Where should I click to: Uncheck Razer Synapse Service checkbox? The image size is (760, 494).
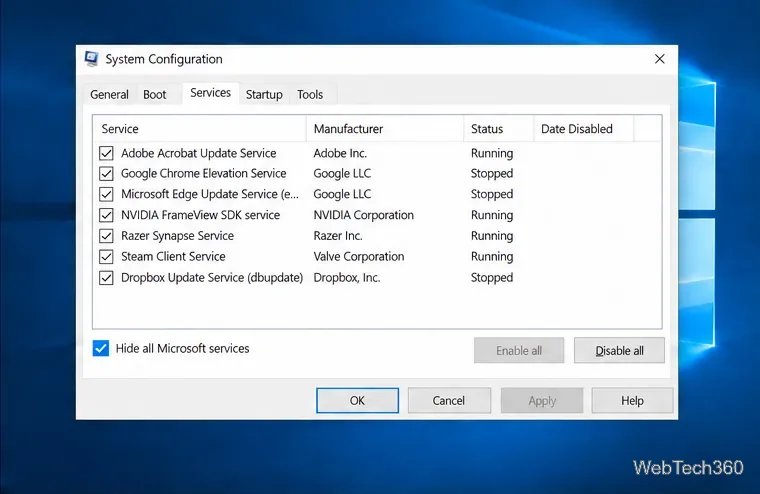click(106, 236)
